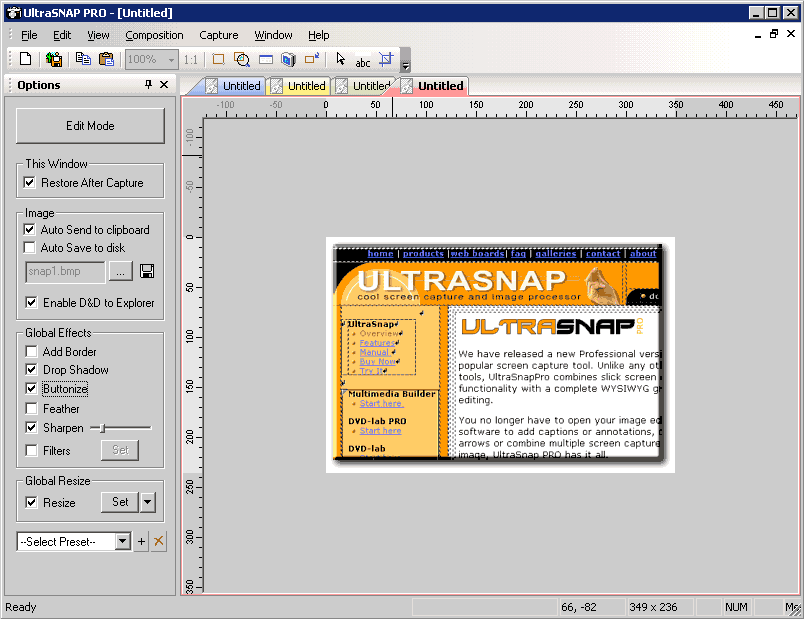The width and height of the screenshot is (804, 619).
Task: Create a new blank document
Action: coord(25,59)
